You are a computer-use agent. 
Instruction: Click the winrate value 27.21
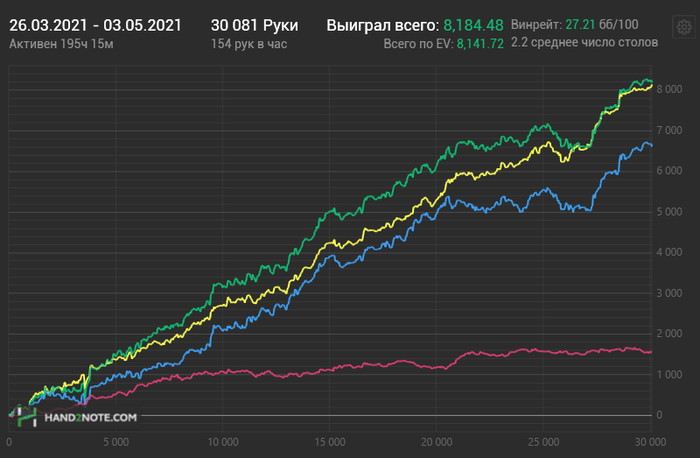pos(580,25)
